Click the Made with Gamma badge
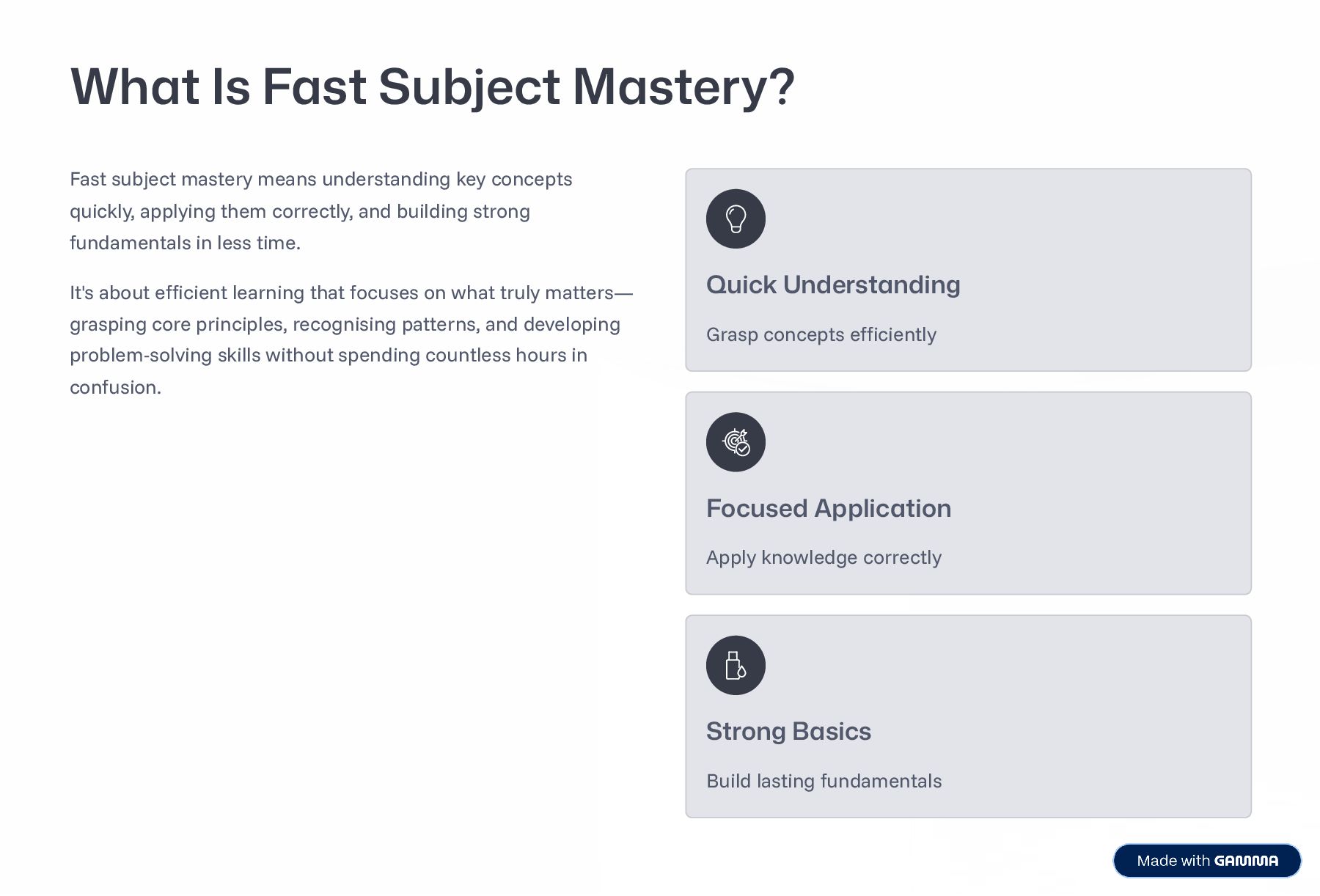 pyautogui.click(x=1206, y=860)
